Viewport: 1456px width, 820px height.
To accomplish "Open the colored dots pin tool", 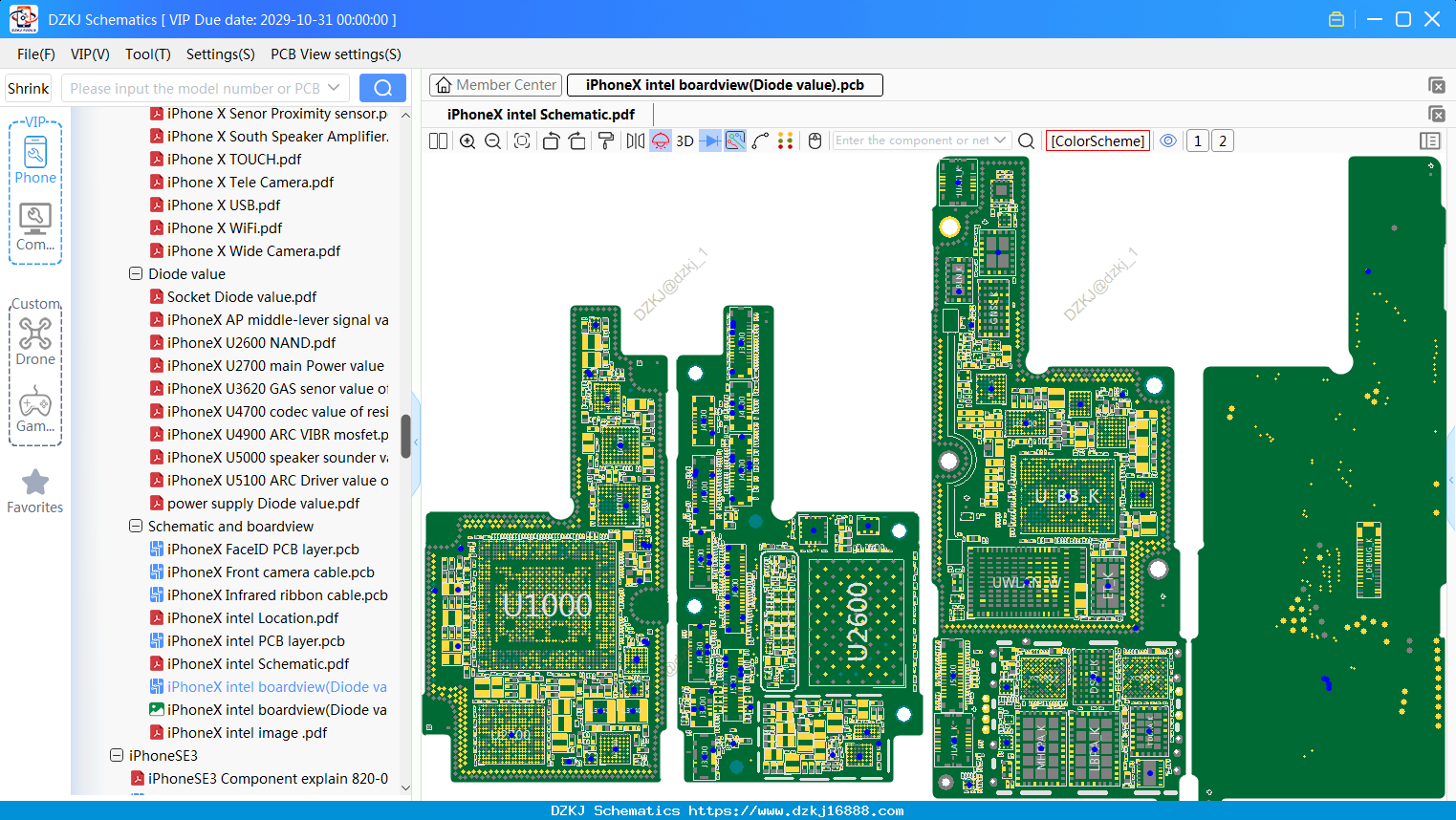I will tap(786, 141).
